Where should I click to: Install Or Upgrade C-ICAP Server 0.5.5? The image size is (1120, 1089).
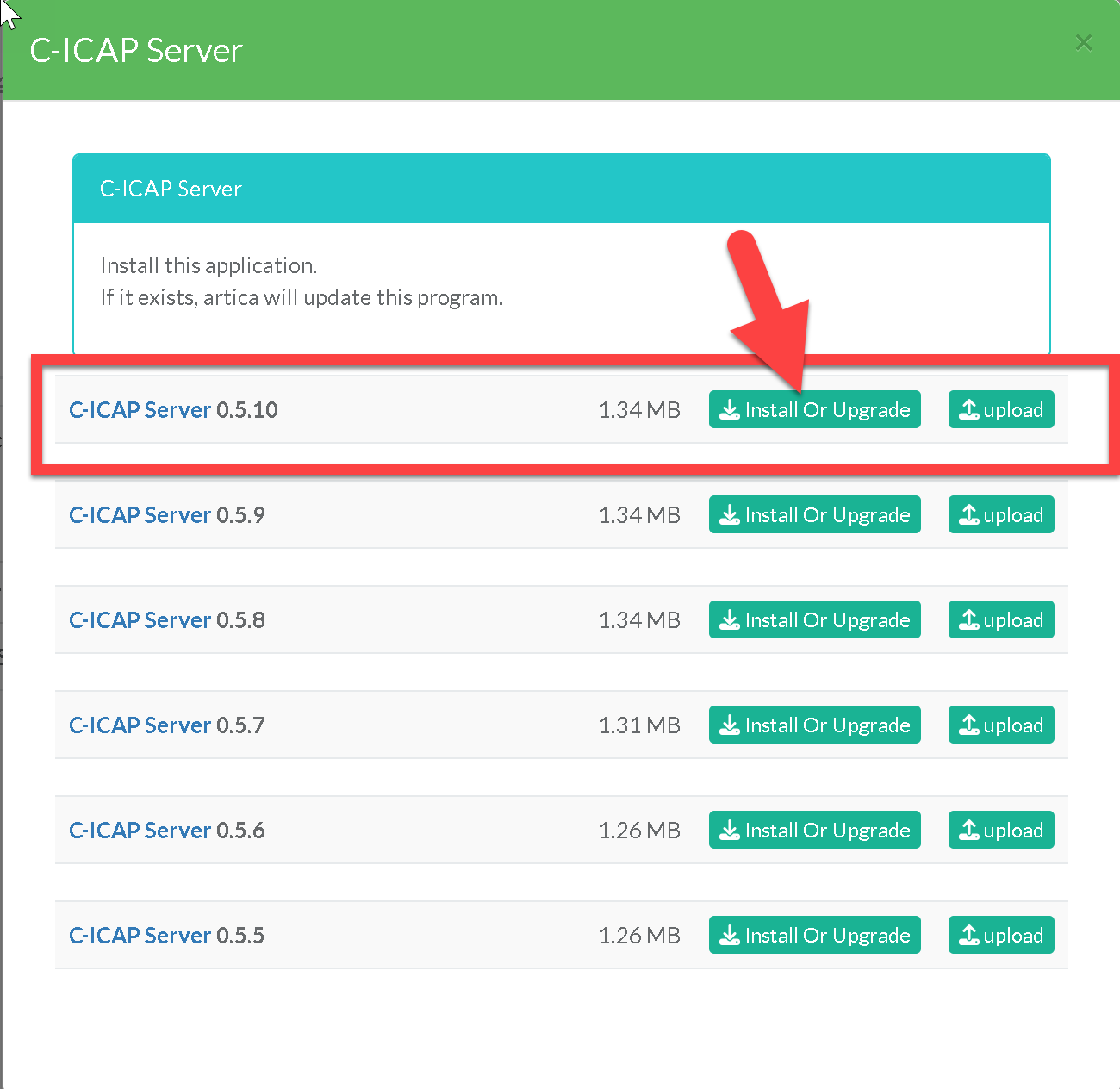point(814,936)
